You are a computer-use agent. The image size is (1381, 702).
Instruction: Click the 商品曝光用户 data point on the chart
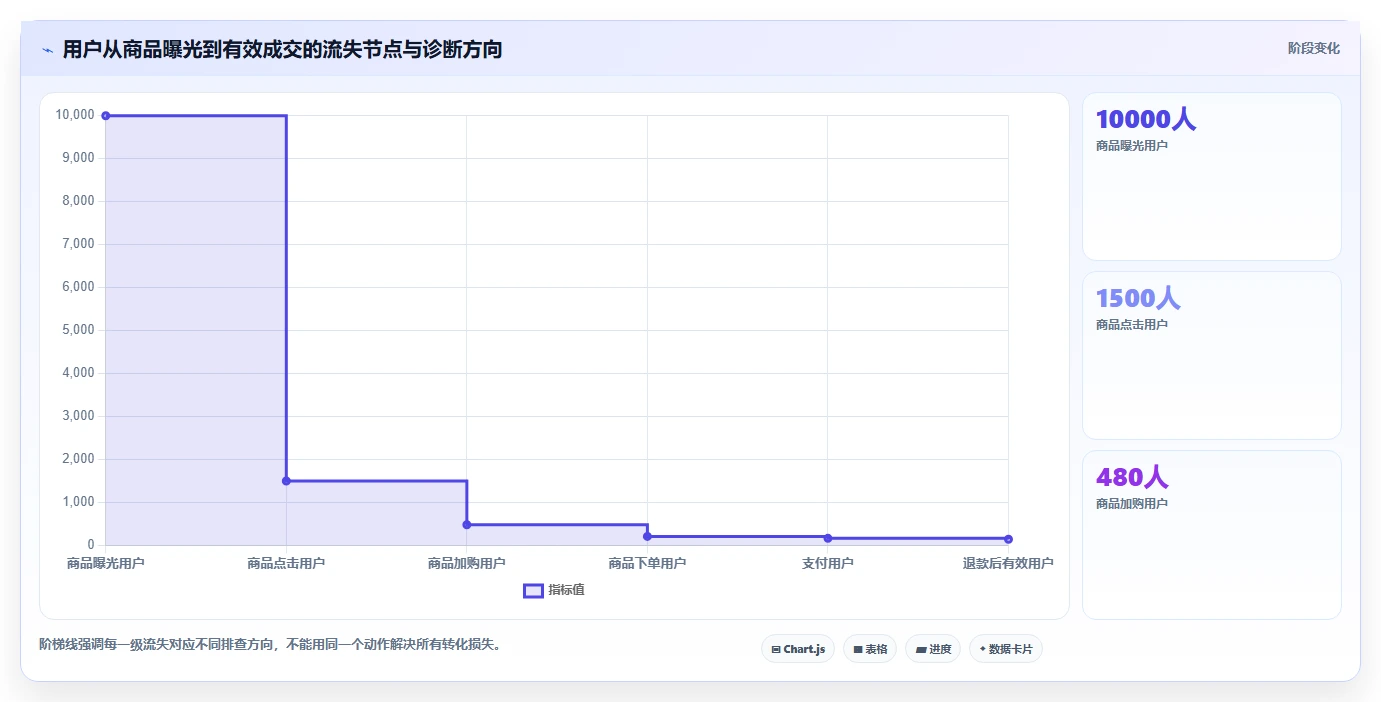point(106,116)
